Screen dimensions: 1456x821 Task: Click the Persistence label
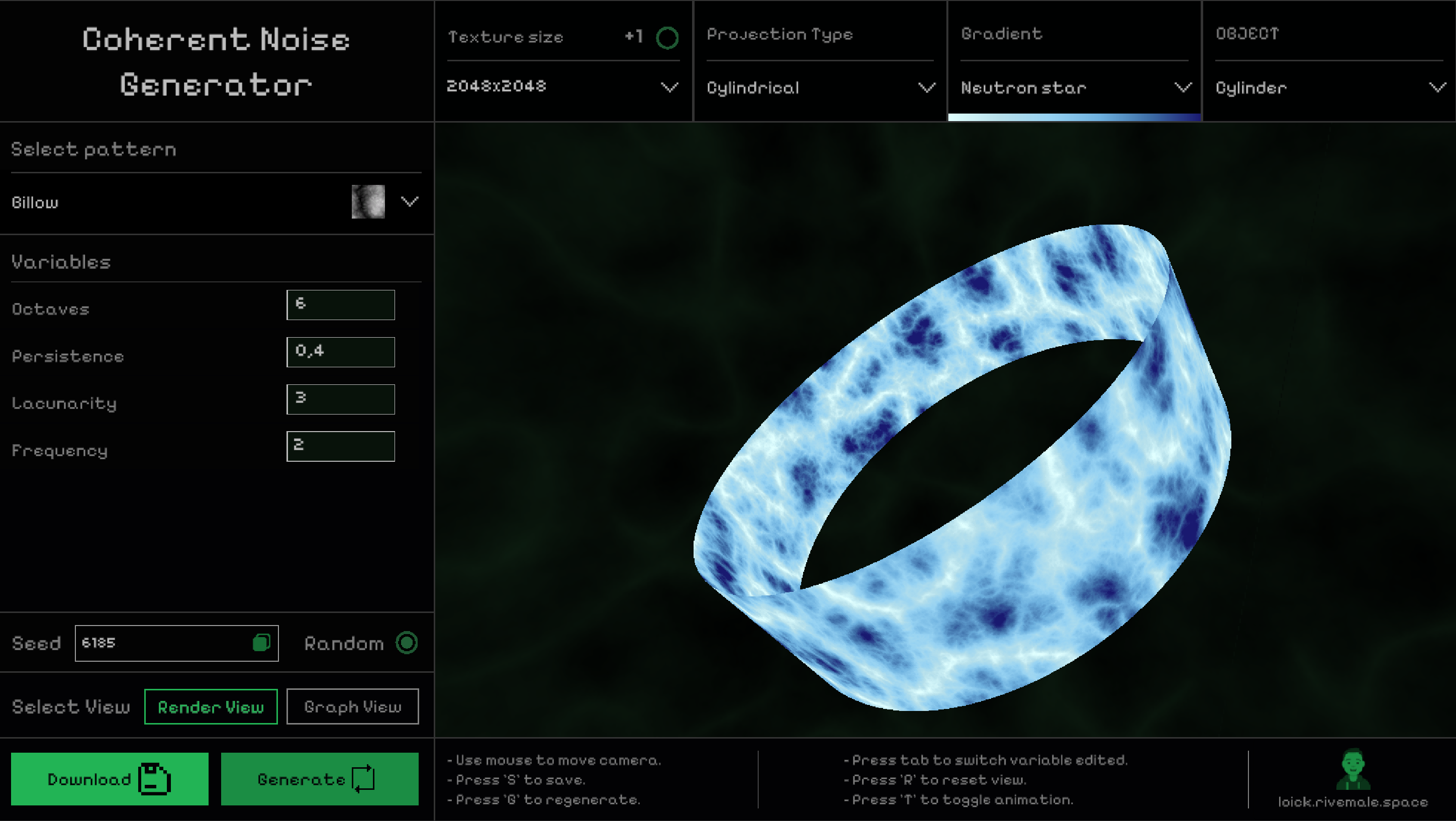[x=68, y=356]
